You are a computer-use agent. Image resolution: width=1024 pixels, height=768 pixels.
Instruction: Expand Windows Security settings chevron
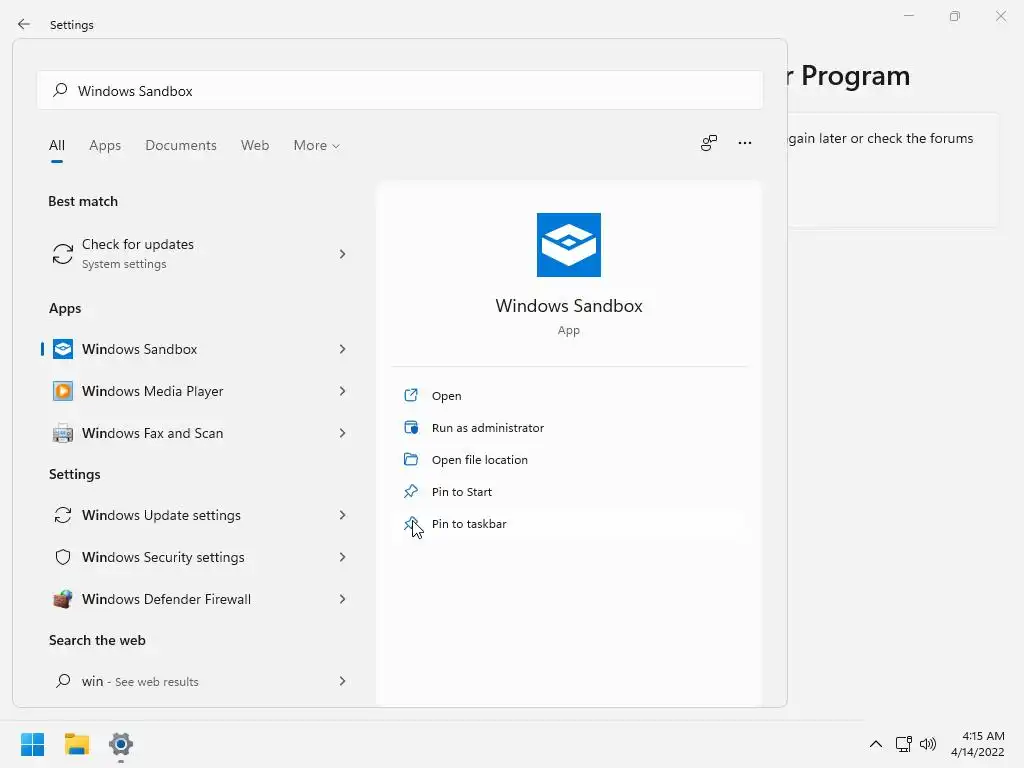coord(342,557)
